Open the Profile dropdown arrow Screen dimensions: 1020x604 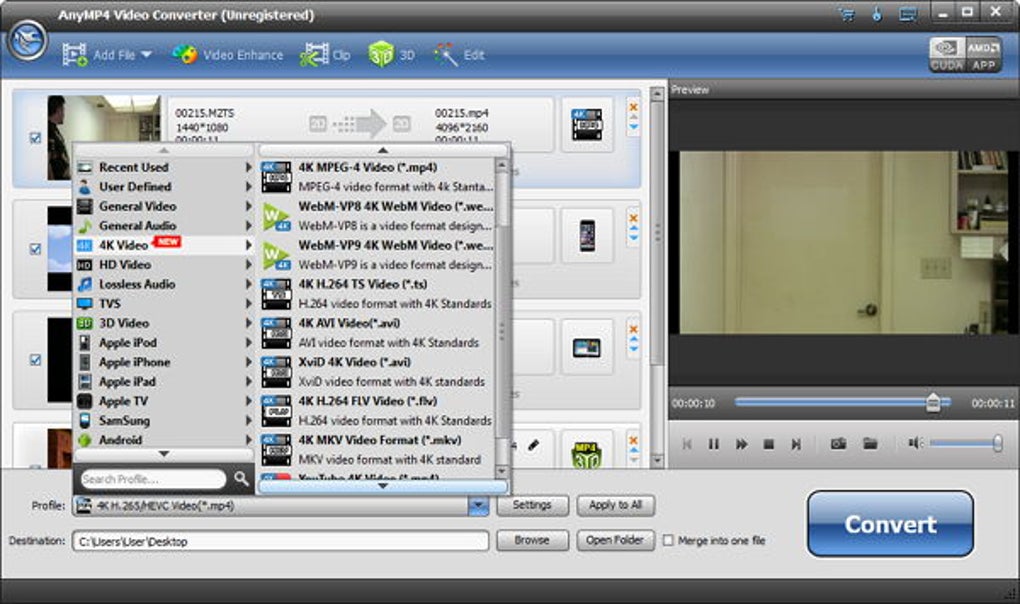tap(478, 506)
